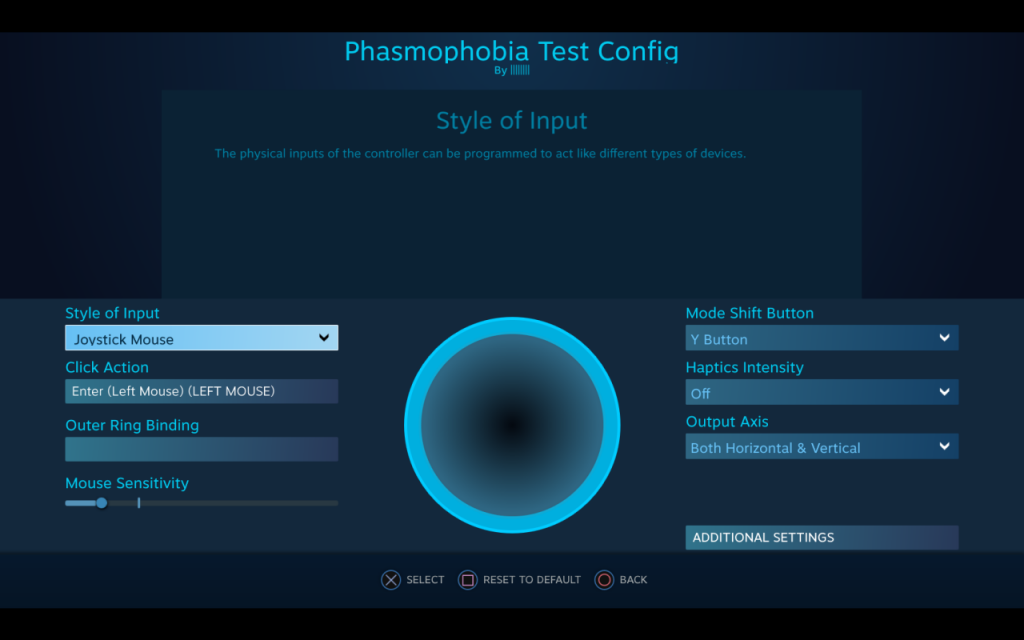Click the circular joystick pad visualization

point(512,424)
